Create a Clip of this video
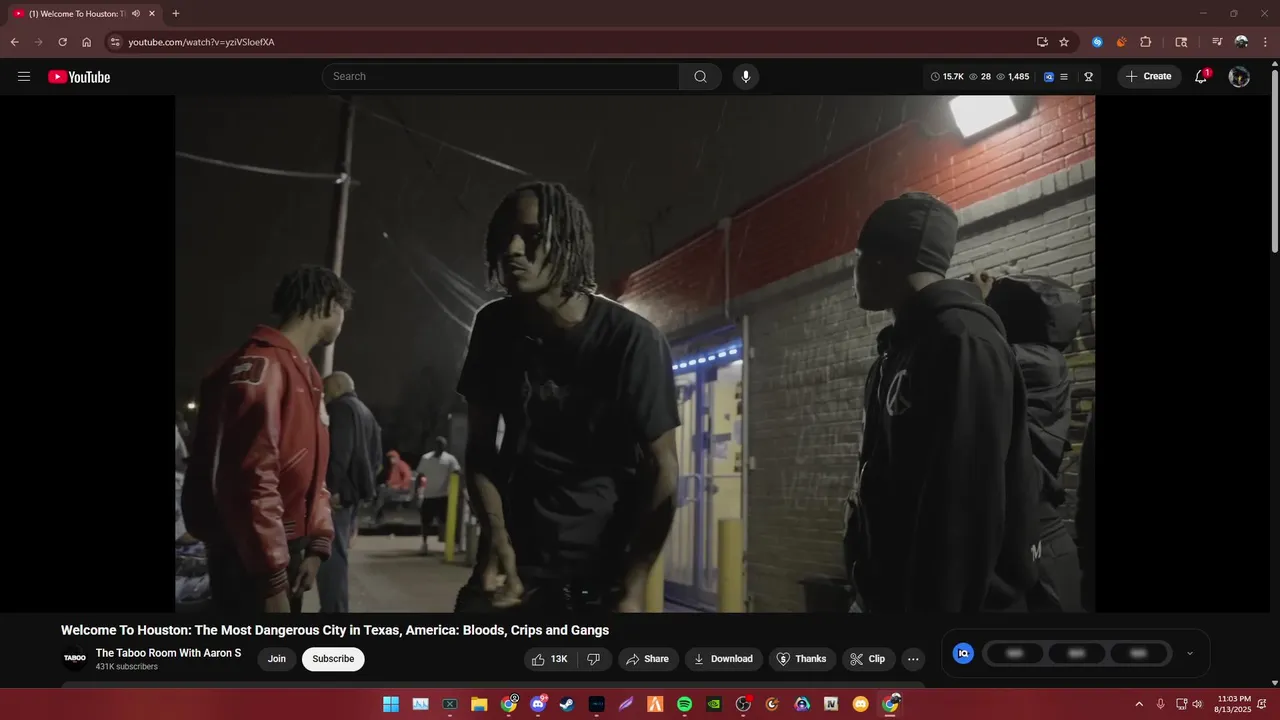1280x720 pixels. 868,659
